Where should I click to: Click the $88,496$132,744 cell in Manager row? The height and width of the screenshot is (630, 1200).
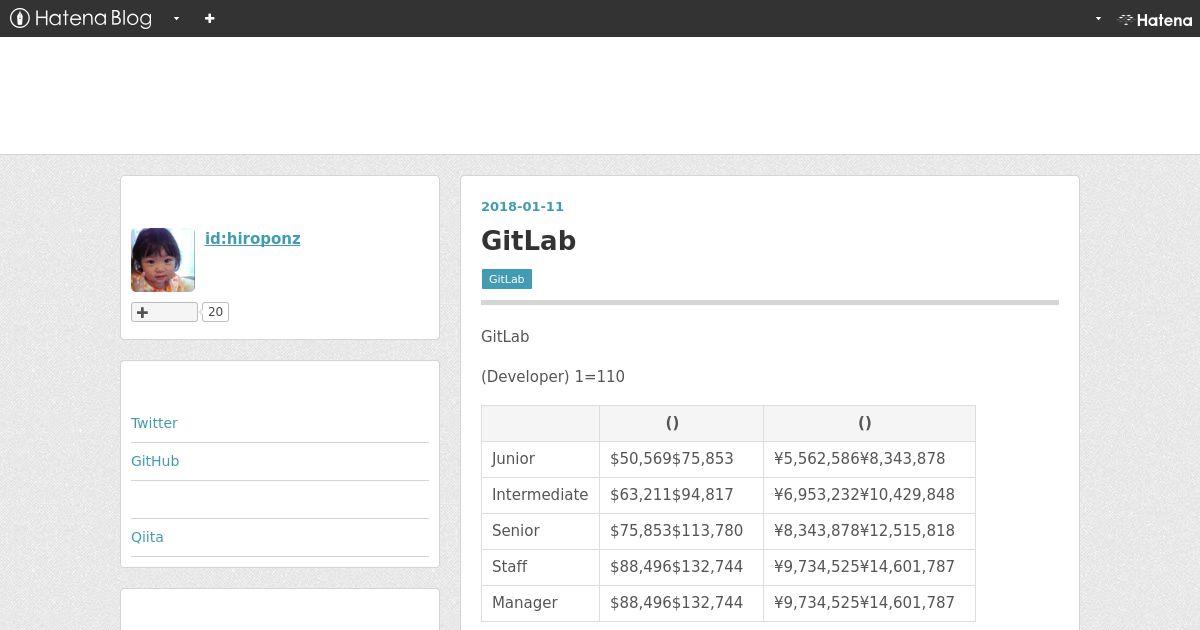coord(682,603)
